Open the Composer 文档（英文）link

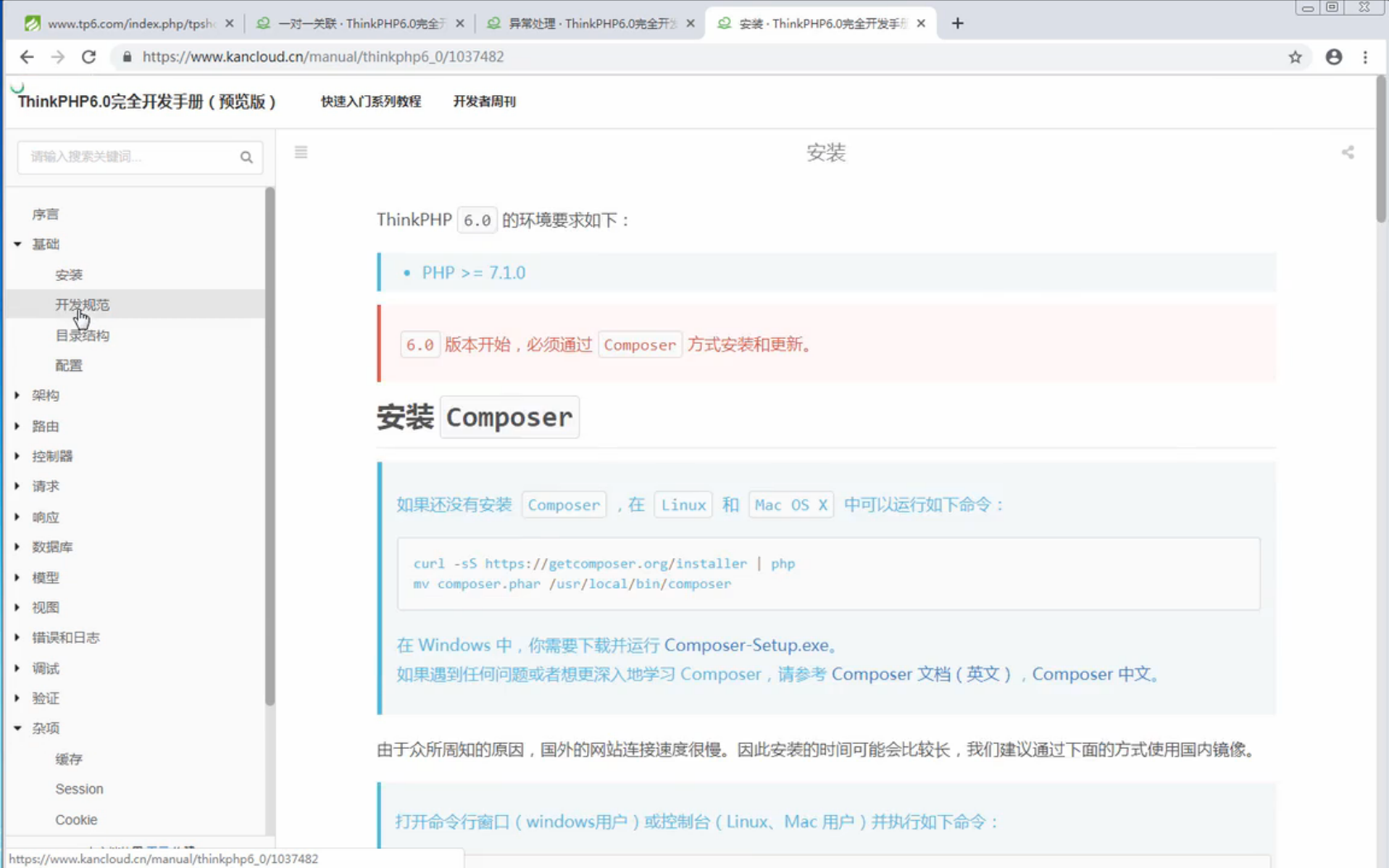click(x=922, y=674)
